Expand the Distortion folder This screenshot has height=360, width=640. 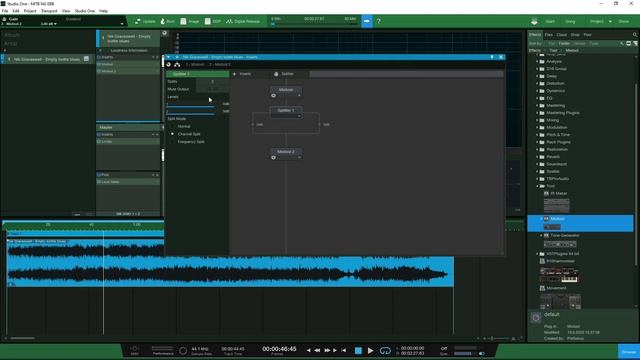point(537,84)
